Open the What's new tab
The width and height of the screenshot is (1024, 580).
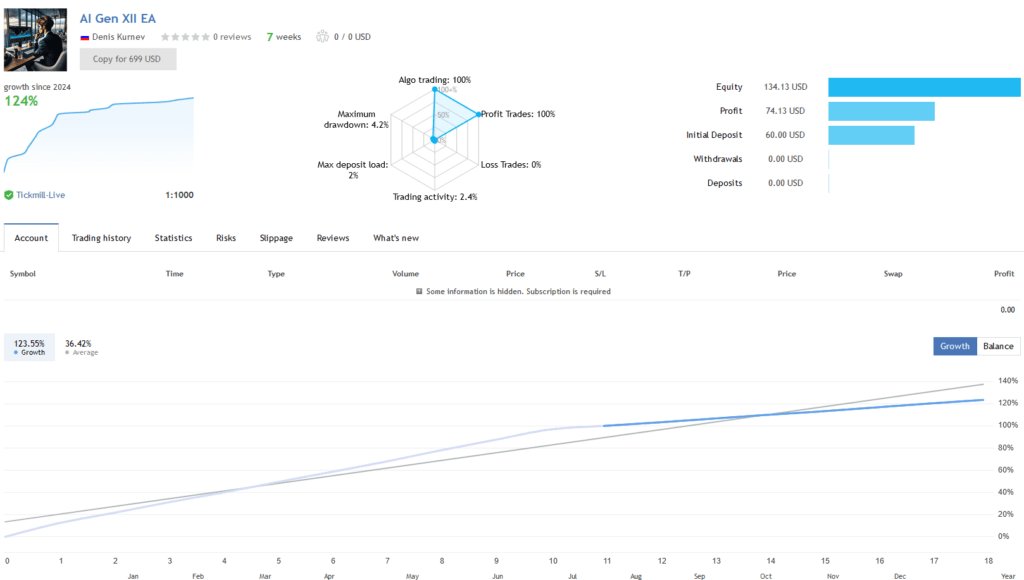click(x=396, y=238)
